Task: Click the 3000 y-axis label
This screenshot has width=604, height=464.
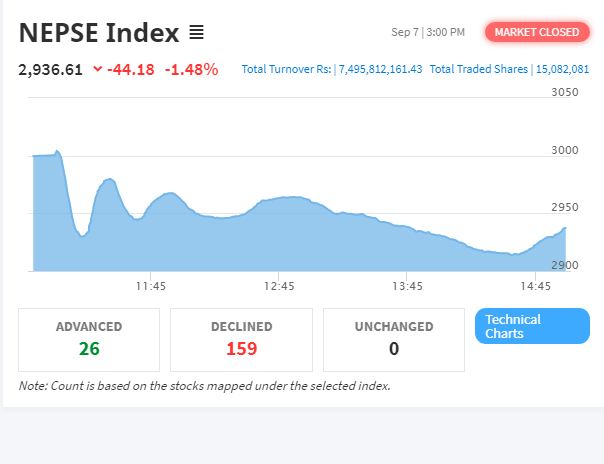Action: click(565, 150)
